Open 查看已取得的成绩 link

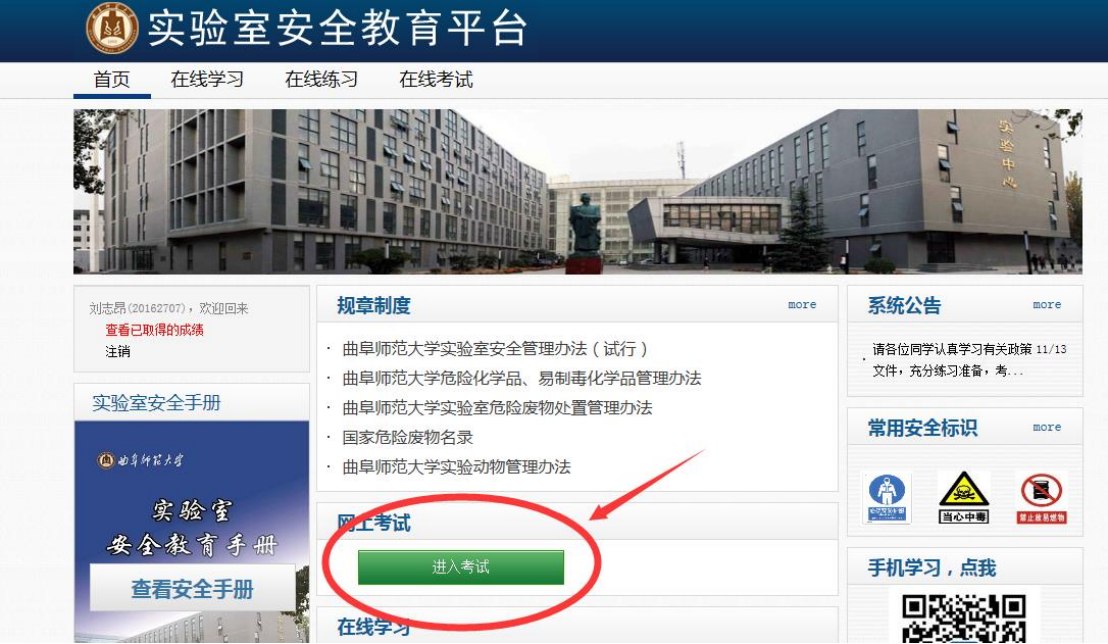click(x=155, y=330)
